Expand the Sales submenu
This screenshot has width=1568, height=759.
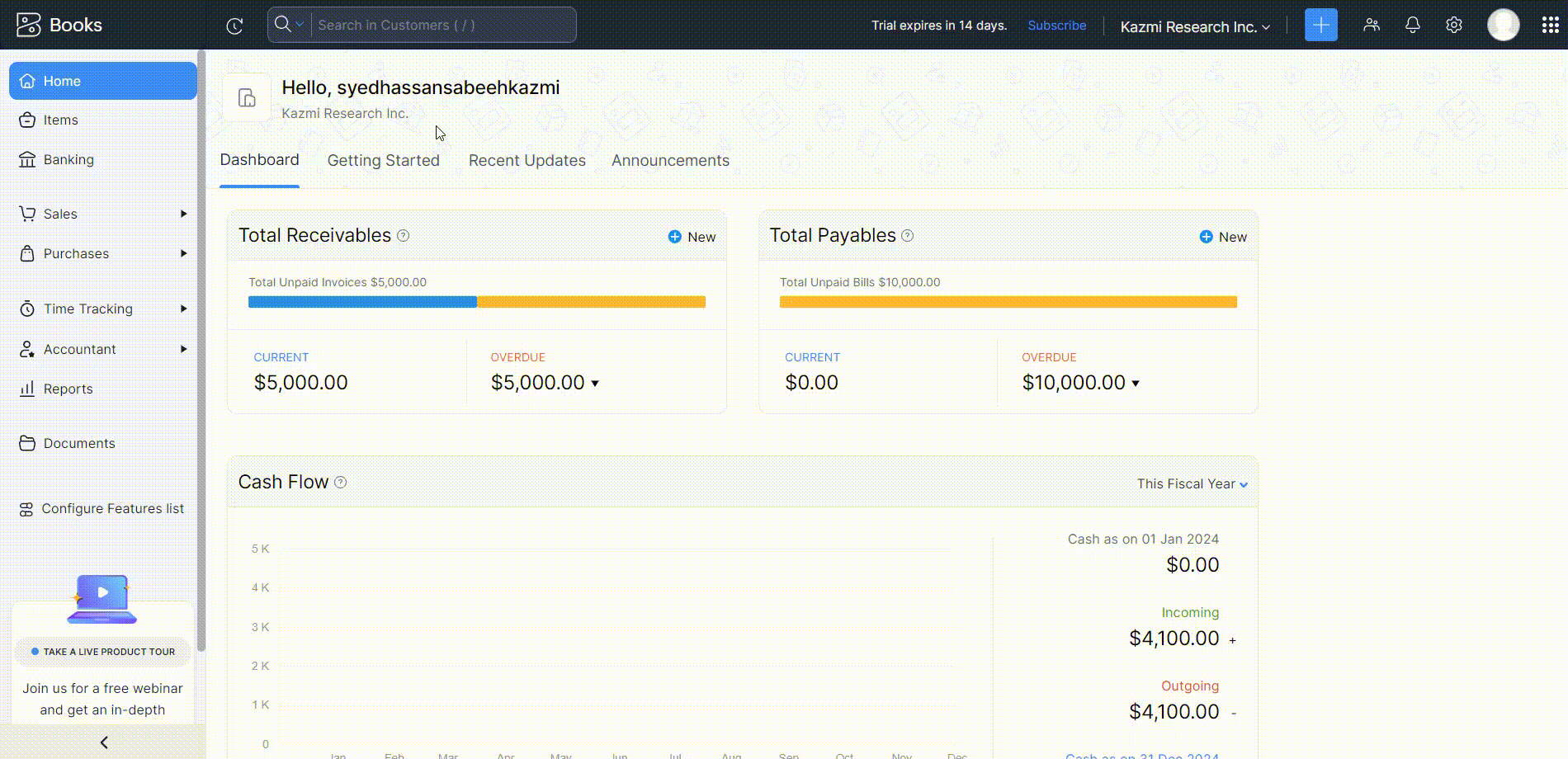(183, 214)
